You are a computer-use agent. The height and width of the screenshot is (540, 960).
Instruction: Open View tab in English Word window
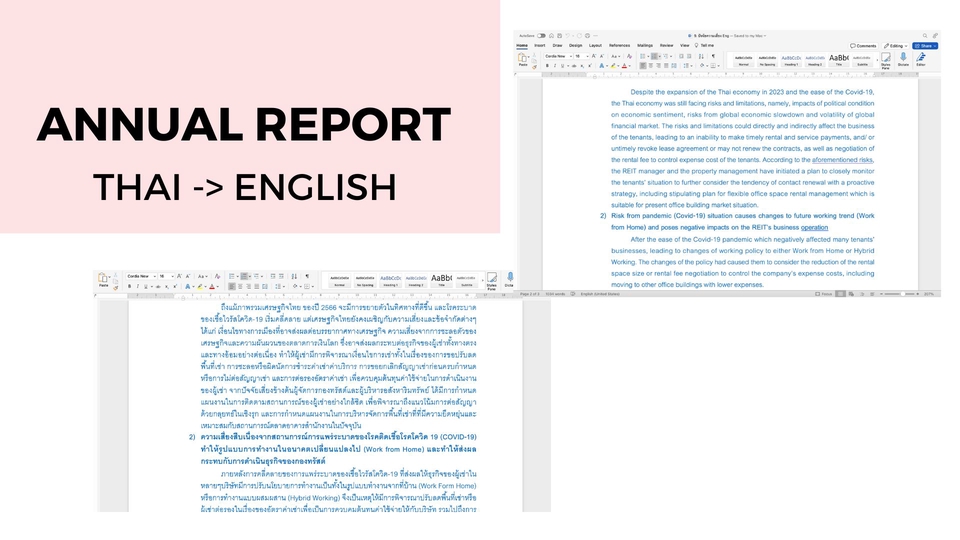pos(684,45)
